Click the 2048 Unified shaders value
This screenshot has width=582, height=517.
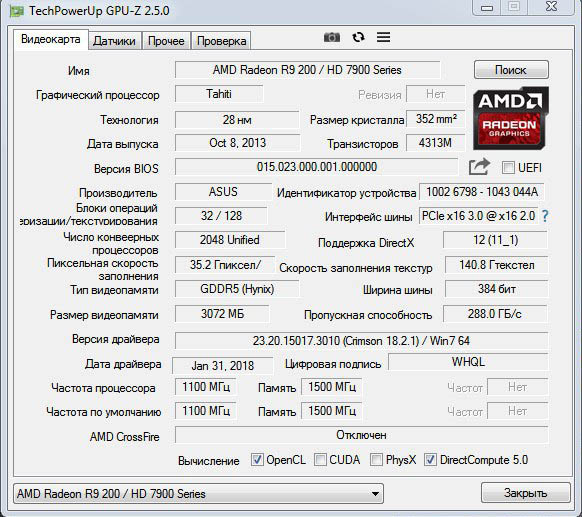(230, 240)
